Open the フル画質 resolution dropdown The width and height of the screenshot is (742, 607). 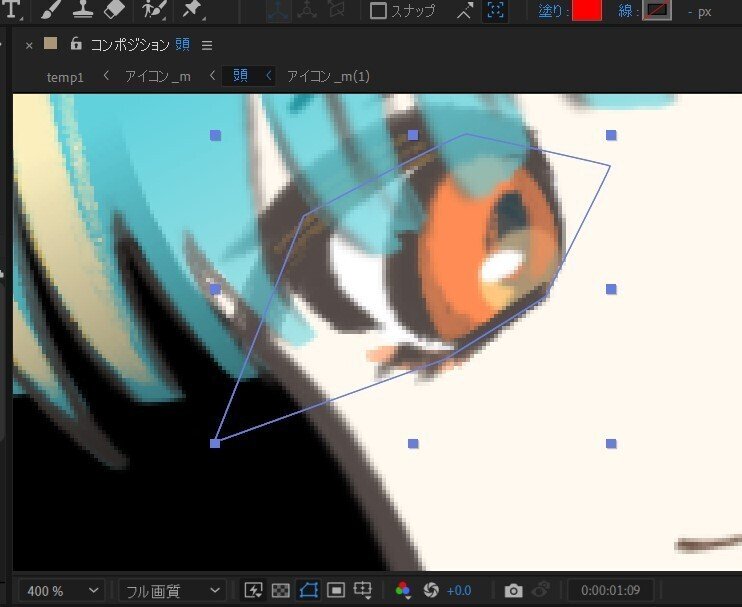(171, 590)
